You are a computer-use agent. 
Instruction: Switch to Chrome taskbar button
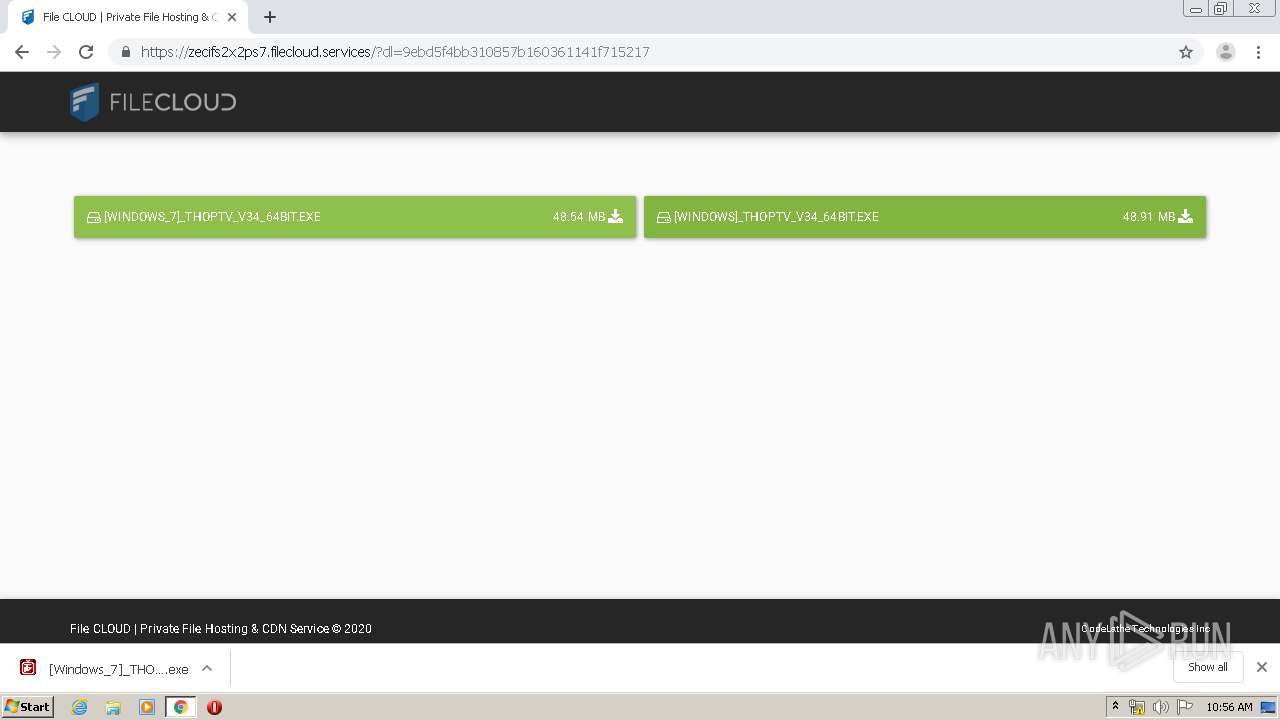coord(181,707)
